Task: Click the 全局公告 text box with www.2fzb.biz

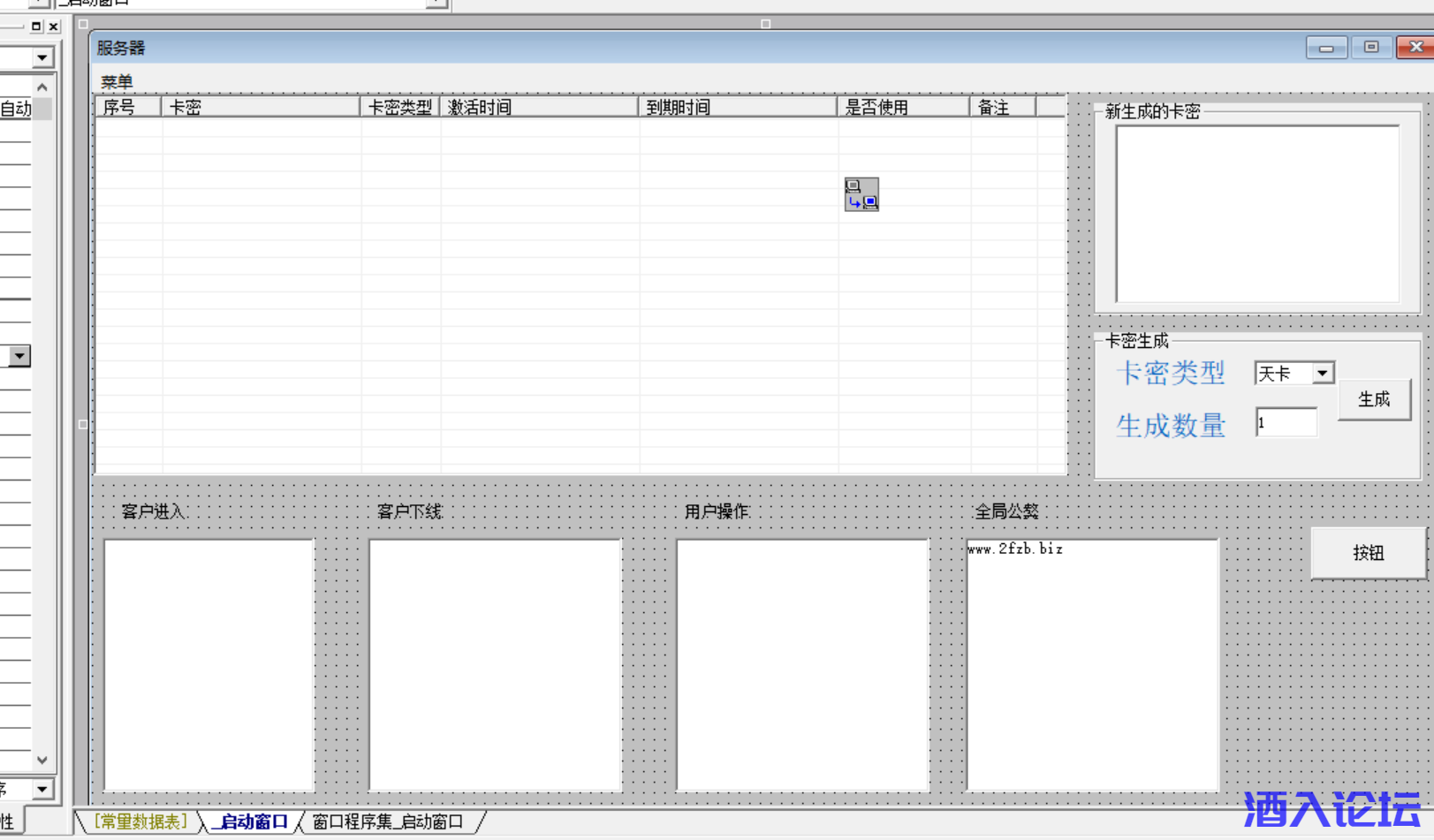Action: coord(1092,664)
